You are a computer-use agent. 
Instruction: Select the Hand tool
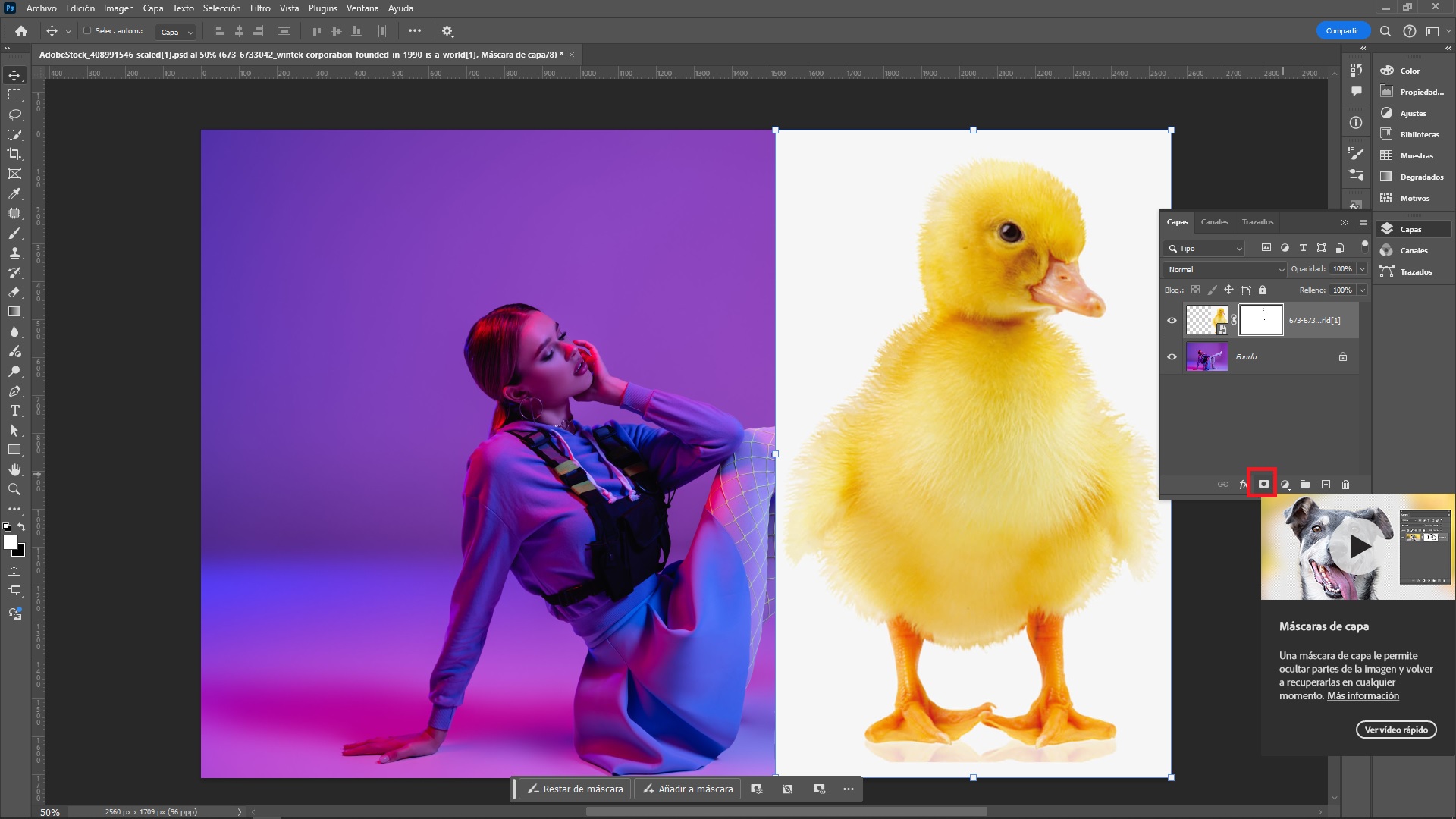click(x=14, y=469)
